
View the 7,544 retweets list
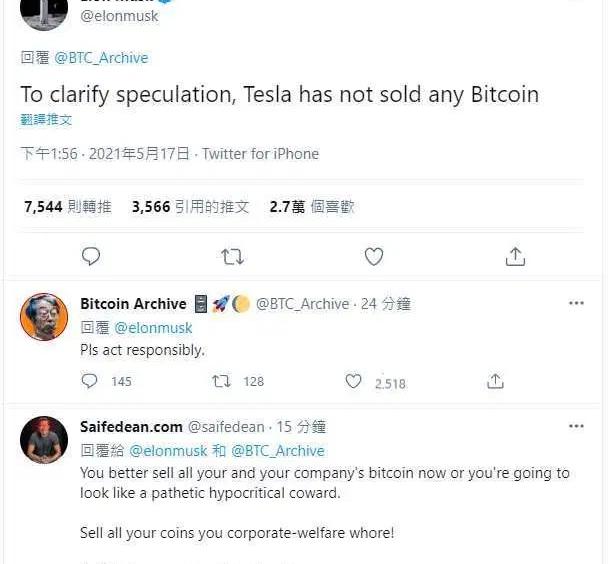(x=64, y=207)
